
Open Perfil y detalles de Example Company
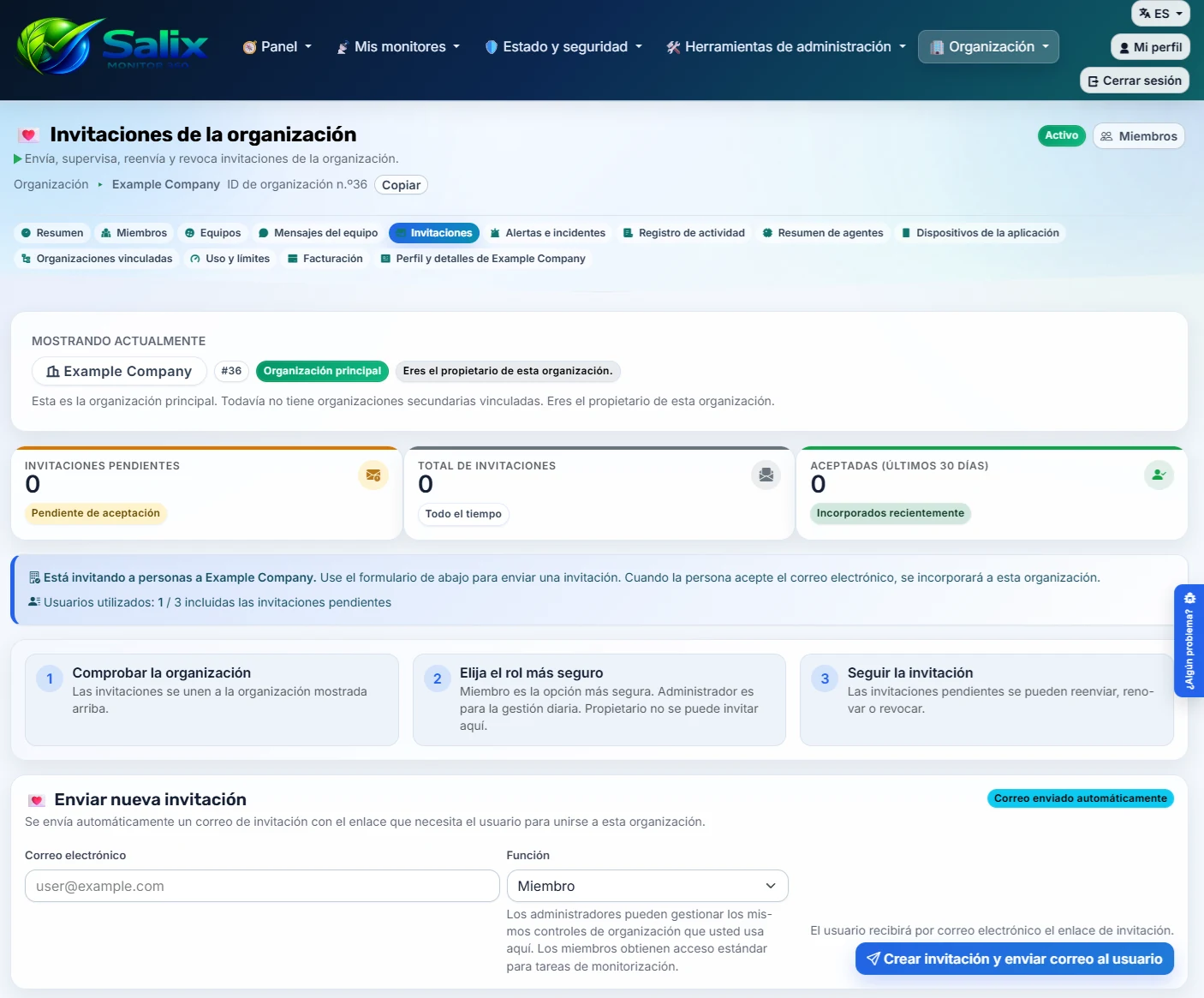[x=484, y=259]
